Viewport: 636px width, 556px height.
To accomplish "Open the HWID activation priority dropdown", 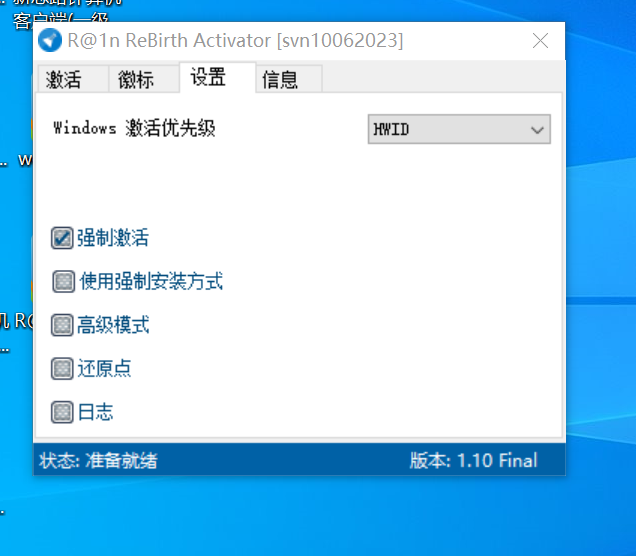I will click(x=459, y=129).
